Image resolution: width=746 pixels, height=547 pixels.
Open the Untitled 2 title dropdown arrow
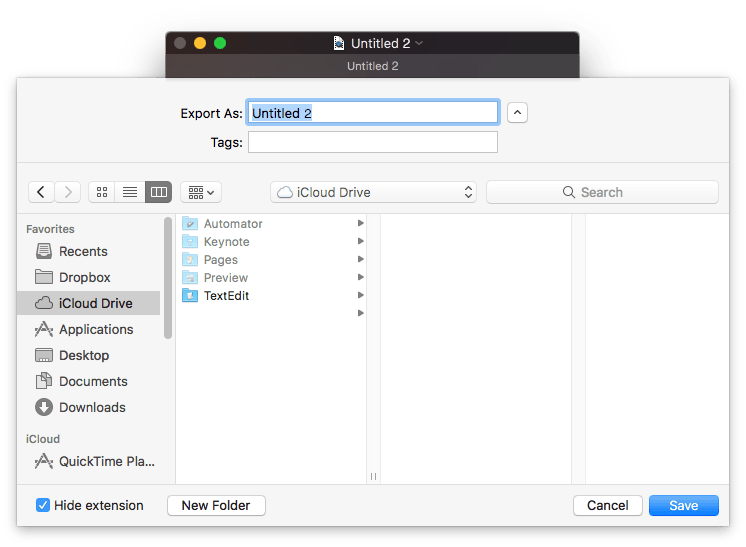tap(419, 43)
